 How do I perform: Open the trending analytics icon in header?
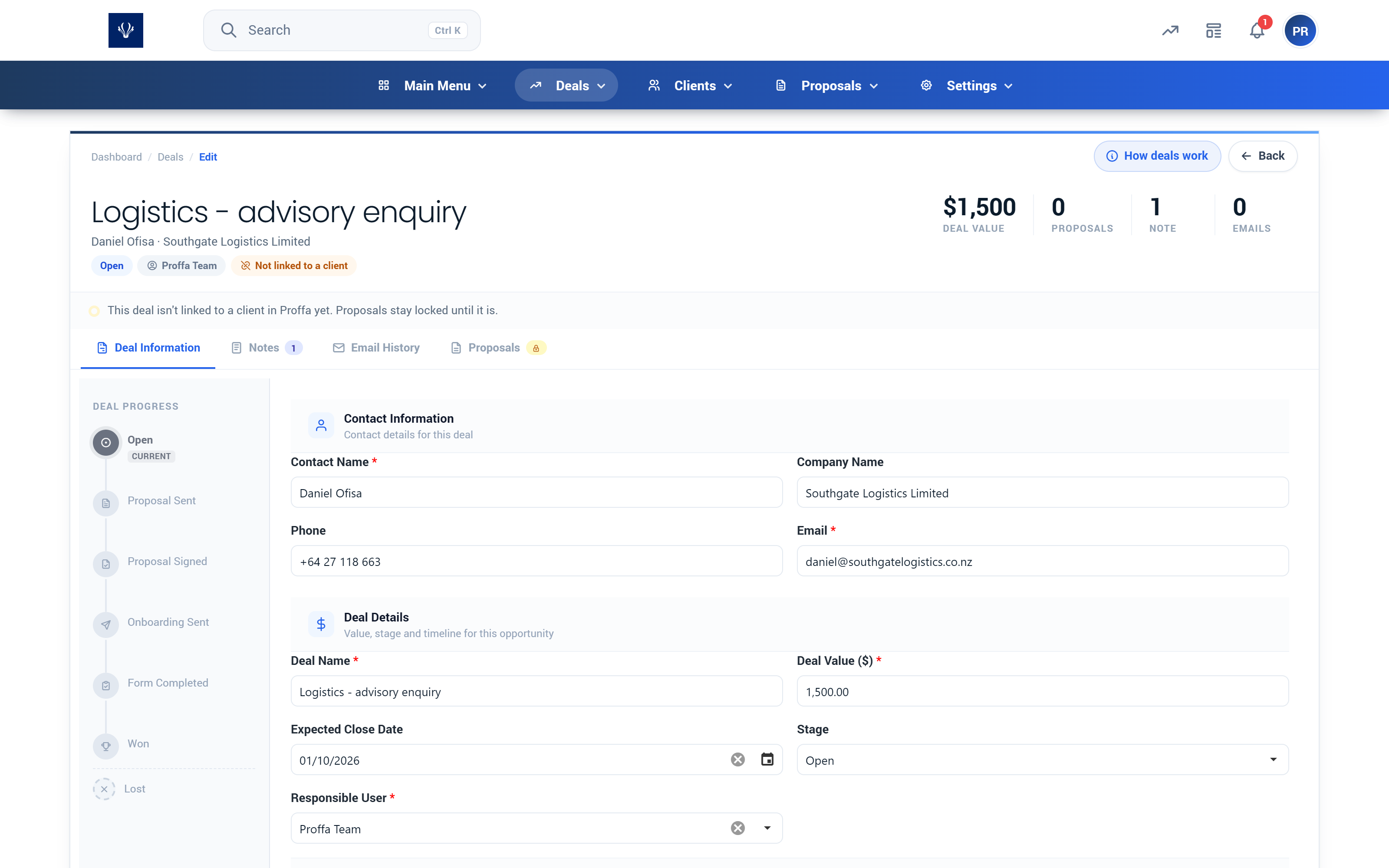pos(1170,30)
